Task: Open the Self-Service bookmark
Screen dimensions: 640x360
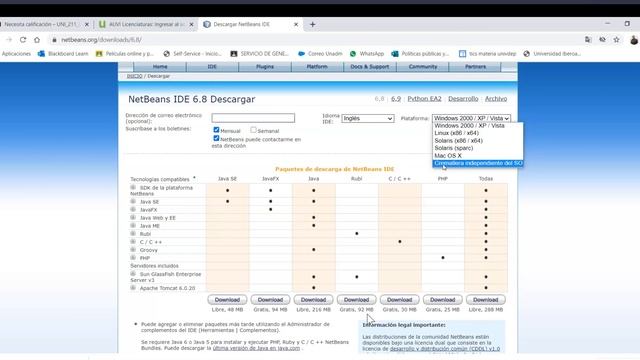Action: click(192, 53)
